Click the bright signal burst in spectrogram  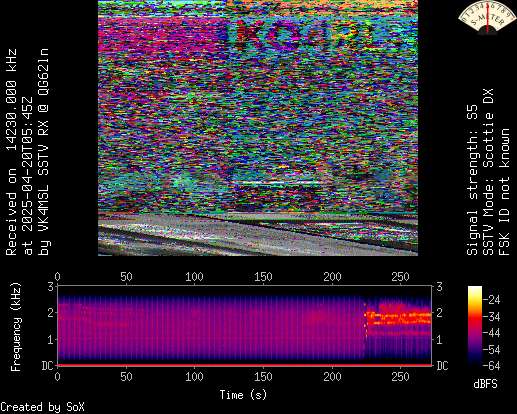click(398, 318)
